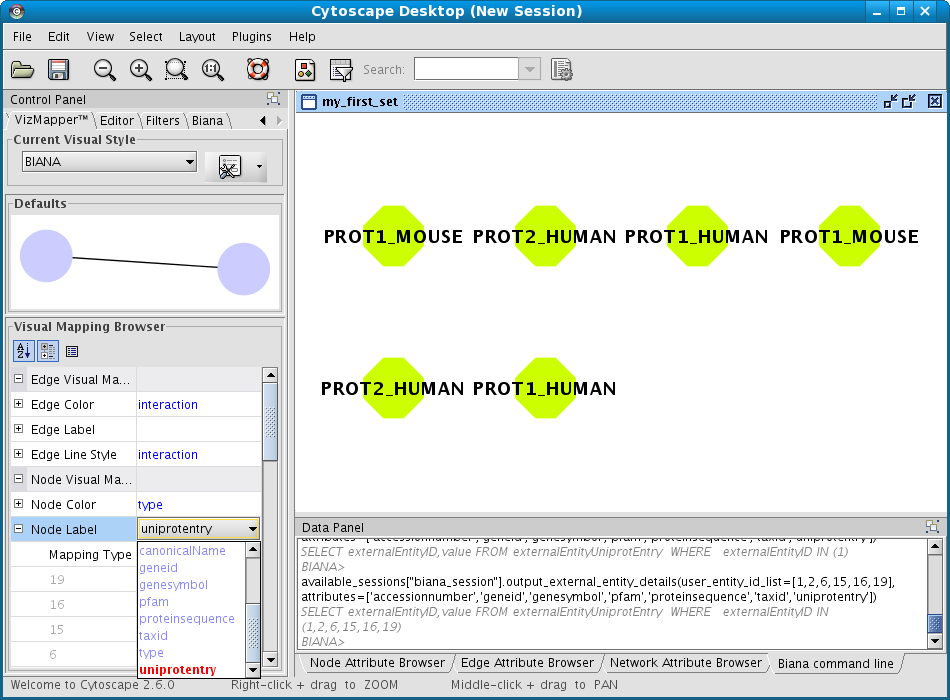This screenshot has width=950, height=700.
Task: Expand the Edge Color row
Action: (19, 404)
